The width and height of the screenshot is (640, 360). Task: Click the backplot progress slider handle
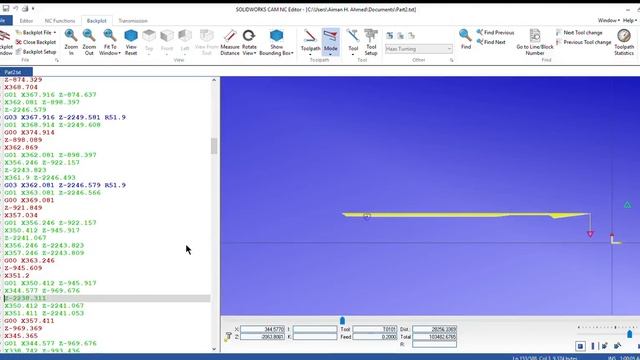tap(342, 321)
